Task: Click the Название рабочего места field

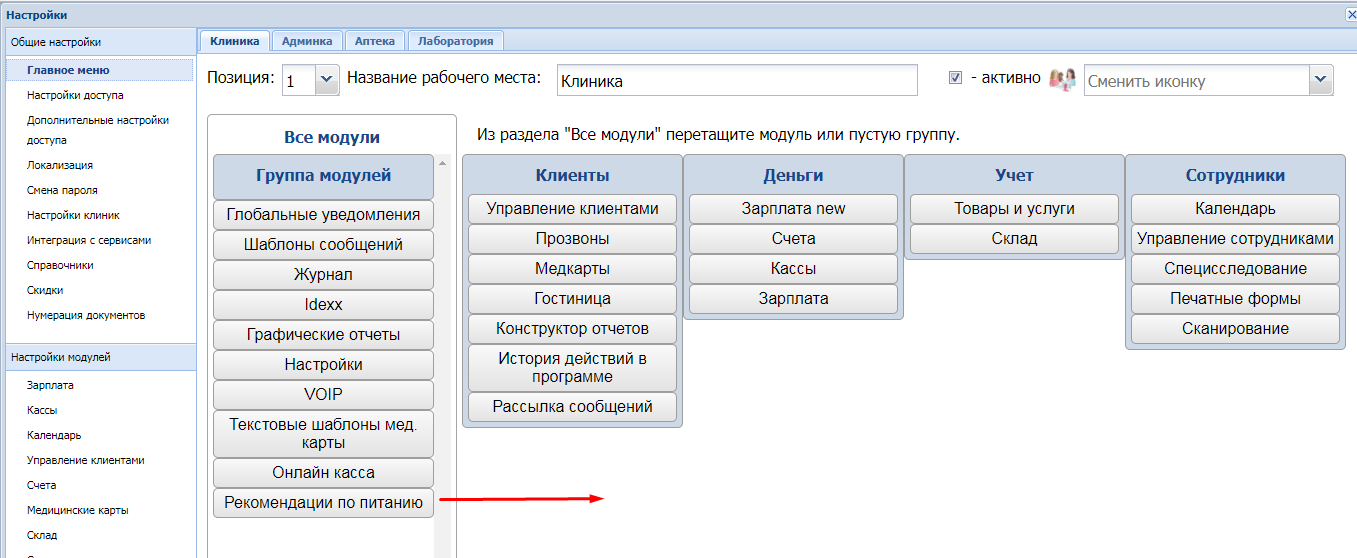Action: 736,81
